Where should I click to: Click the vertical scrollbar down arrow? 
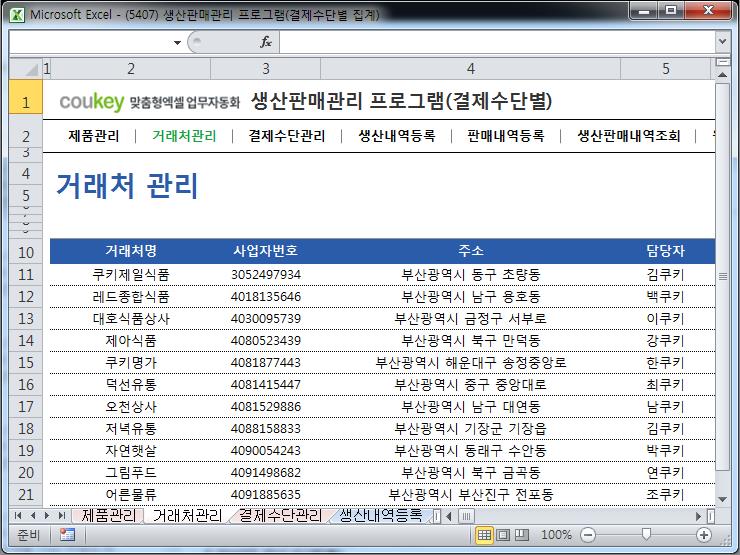coord(722,499)
